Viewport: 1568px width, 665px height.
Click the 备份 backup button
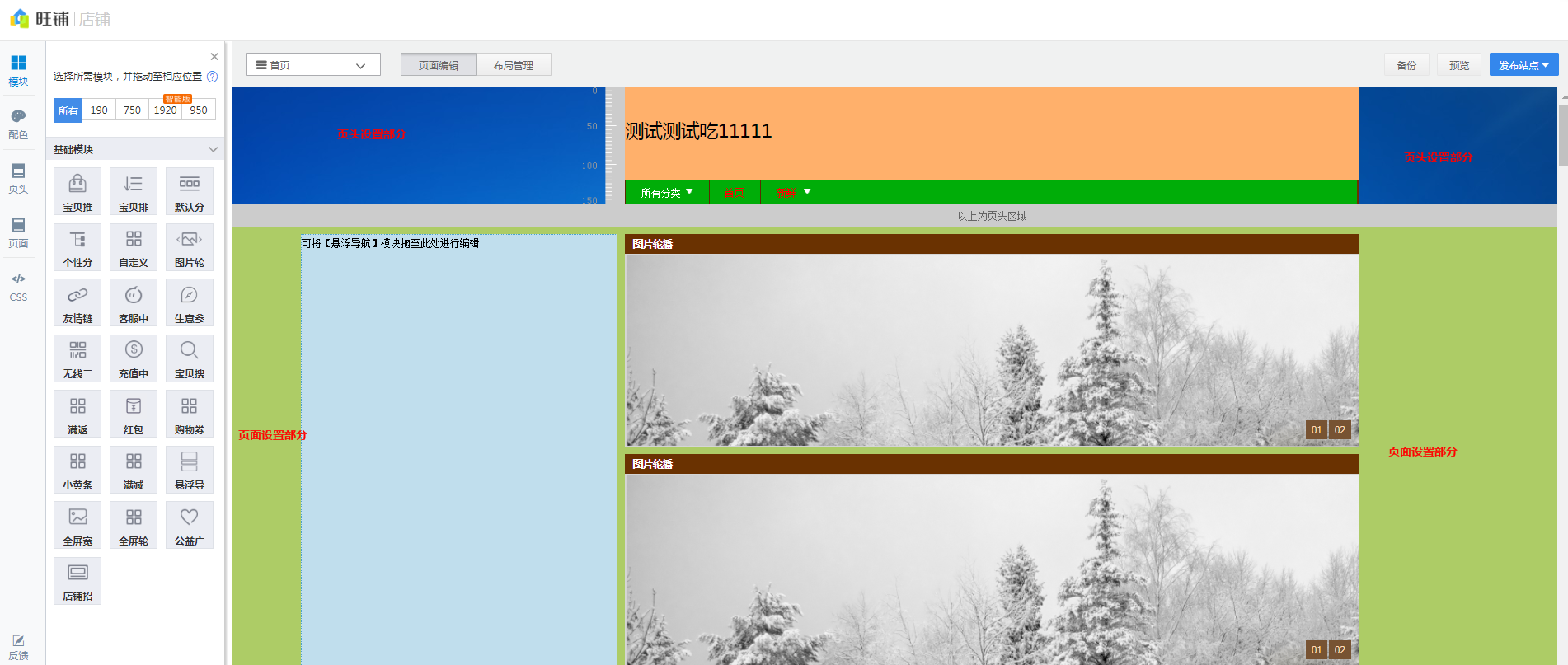pyautogui.click(x=1406, y=64)
